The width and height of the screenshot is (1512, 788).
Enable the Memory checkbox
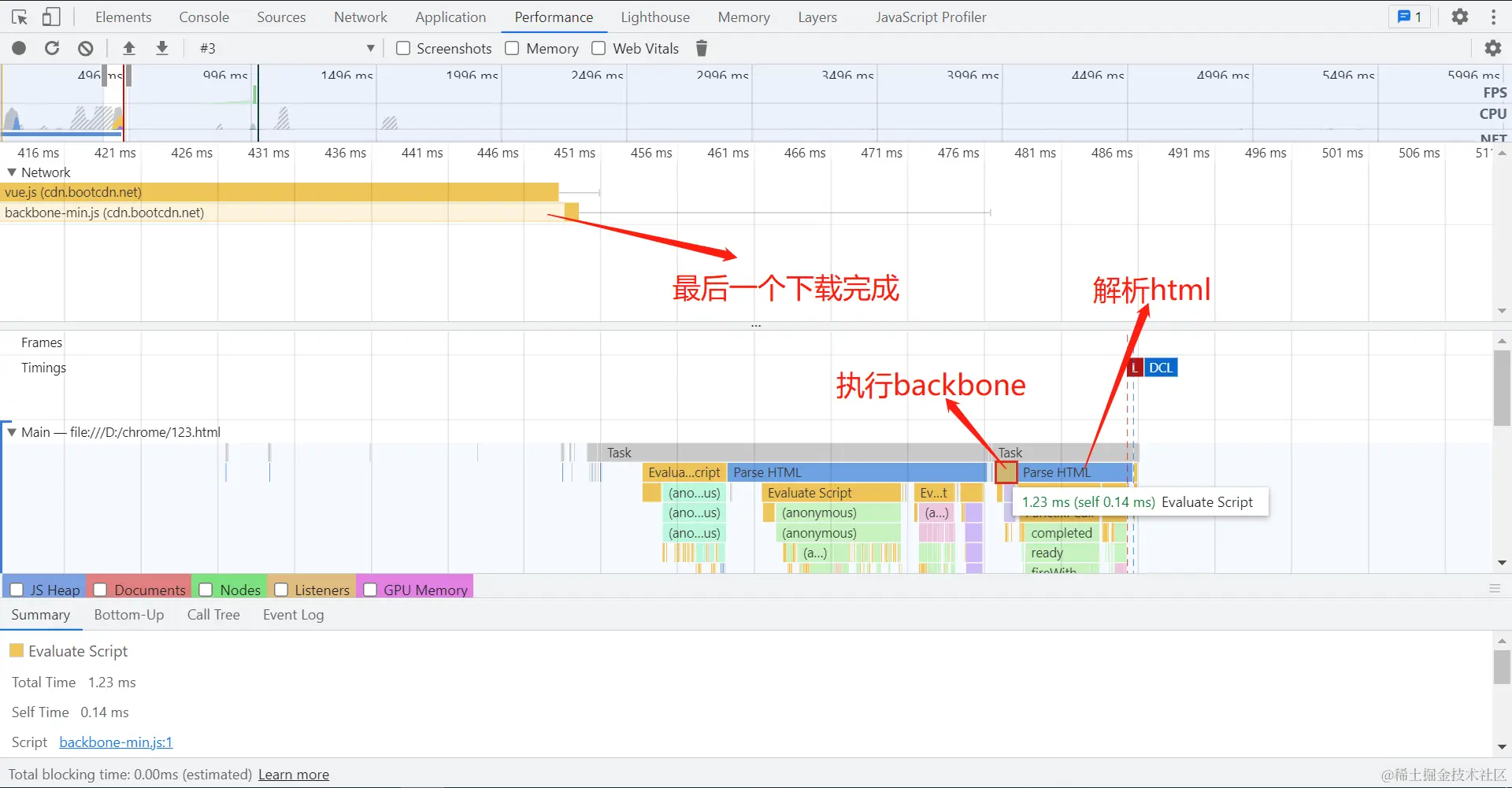[x=512, y=48]
